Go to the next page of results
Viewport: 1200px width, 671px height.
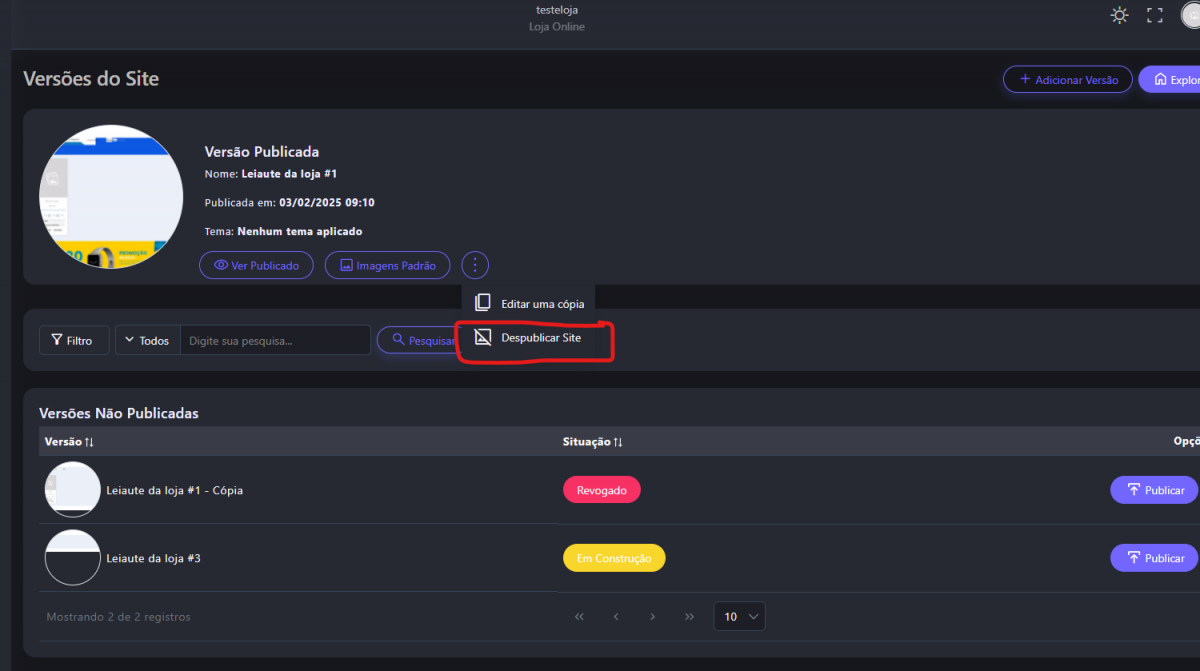point(652,617)
